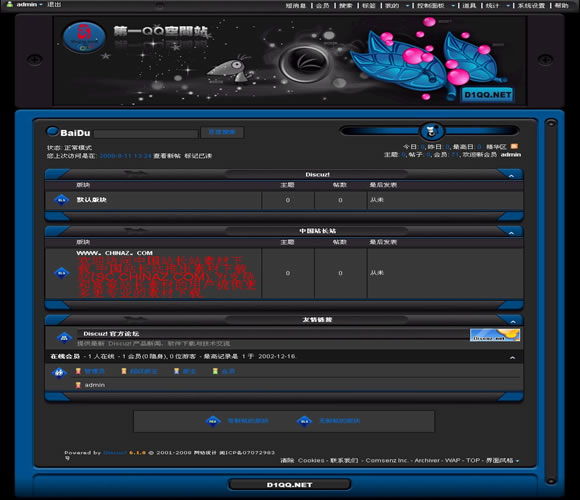Click the Baidu search button
The width and height of the screenshot is (580, 500).
pyautogui.click(x=222, y=132)
